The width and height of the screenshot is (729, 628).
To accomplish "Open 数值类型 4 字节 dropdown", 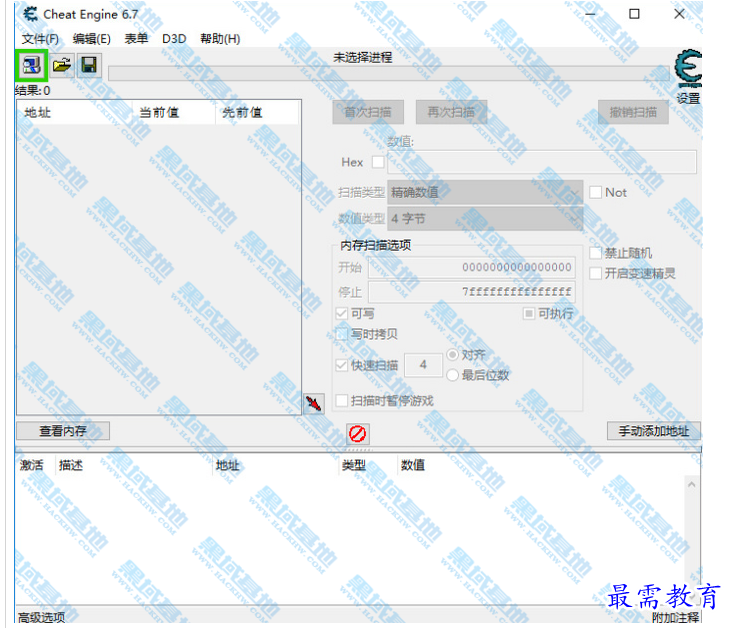I will 485,218.
